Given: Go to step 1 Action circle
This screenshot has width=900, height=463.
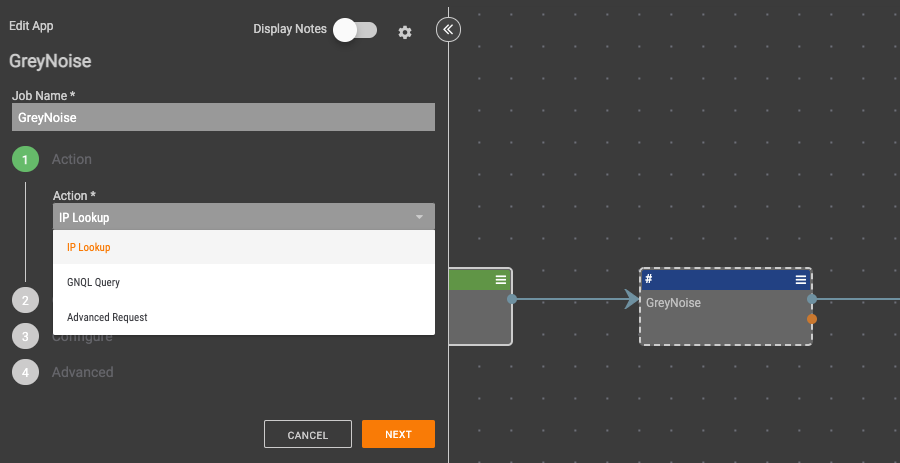Looking at the screenshot, I should 25,159.
